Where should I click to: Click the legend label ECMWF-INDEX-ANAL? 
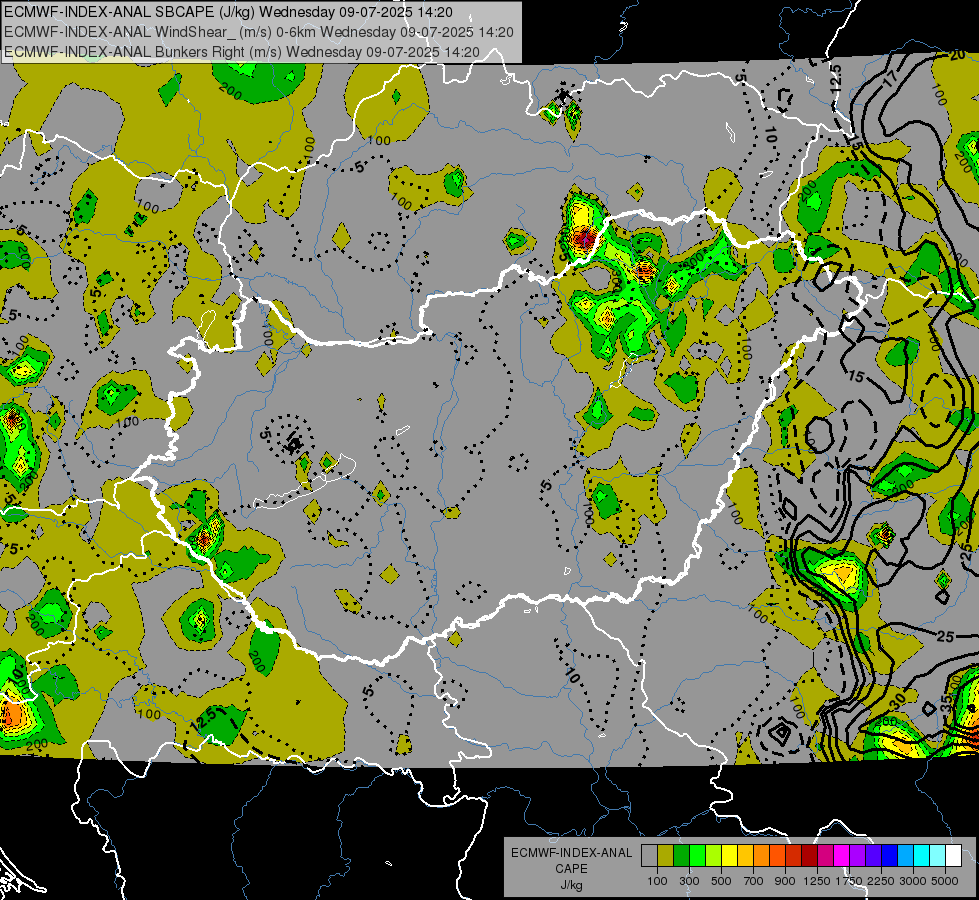pos(571,853)
